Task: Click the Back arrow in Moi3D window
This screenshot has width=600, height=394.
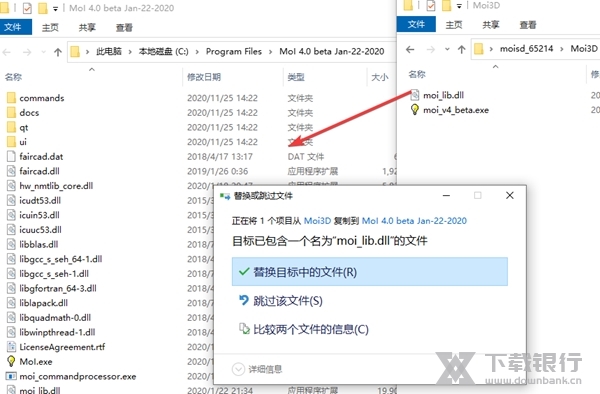Action: pyautogui.click(x=410, y=49)
